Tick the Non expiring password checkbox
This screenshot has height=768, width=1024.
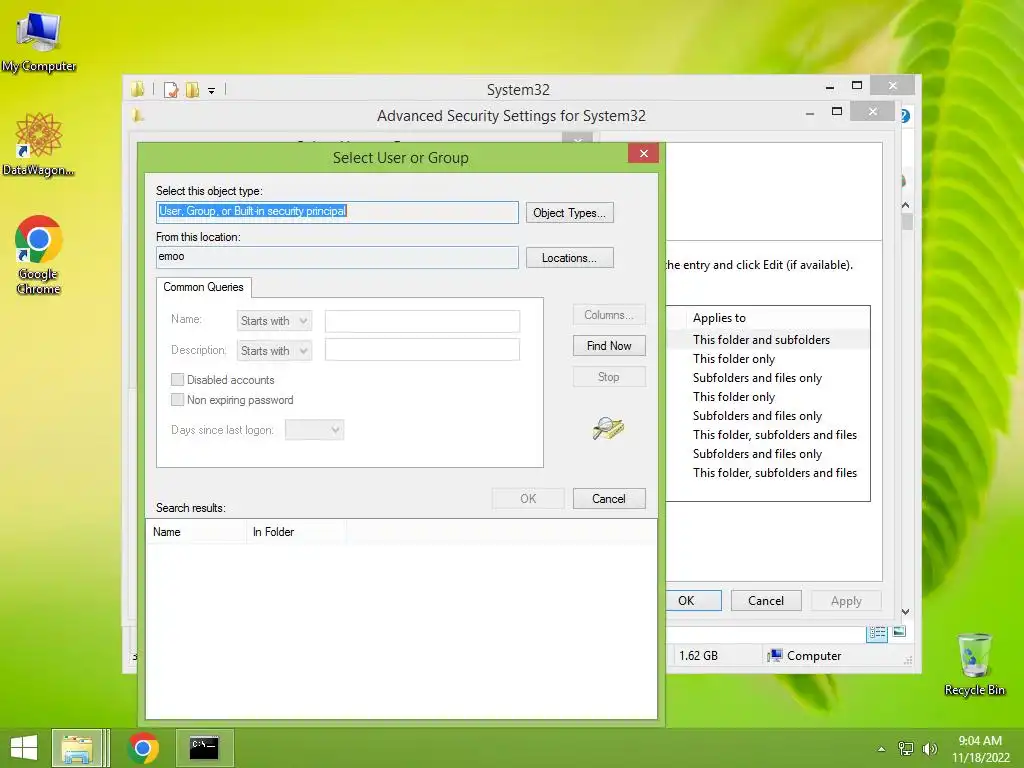177,400
